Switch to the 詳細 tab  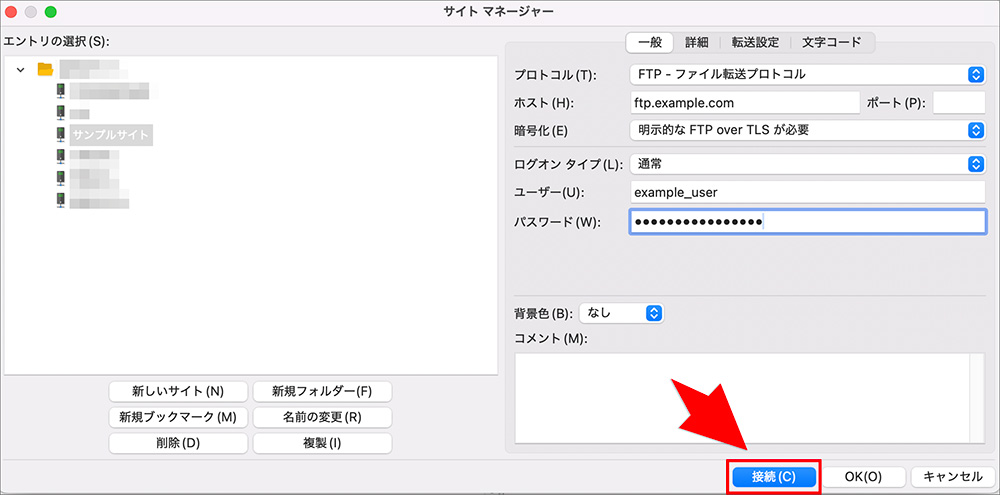click(x=697, y=43)
